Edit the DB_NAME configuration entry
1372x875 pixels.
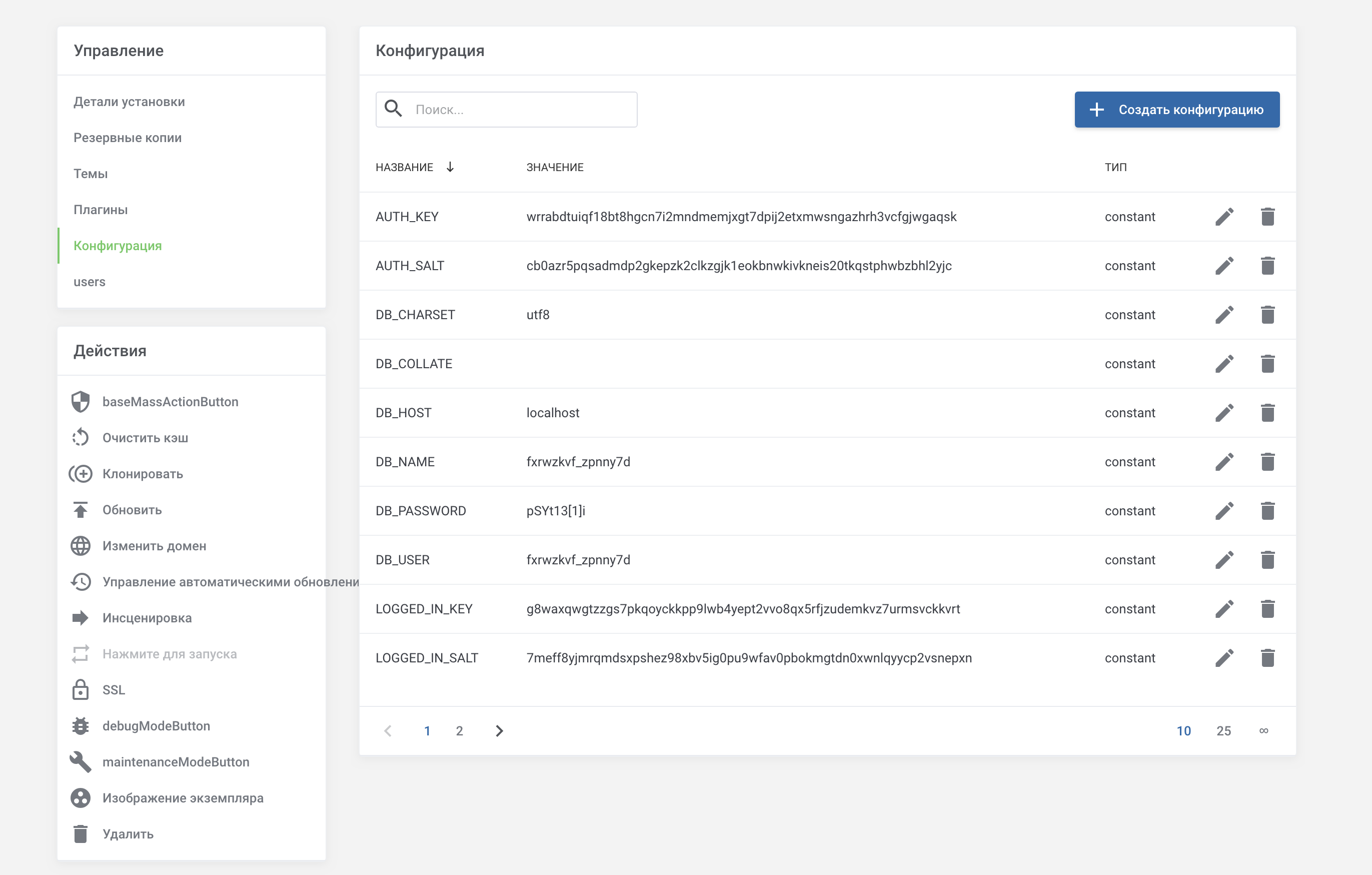(x=1224, y=462)
